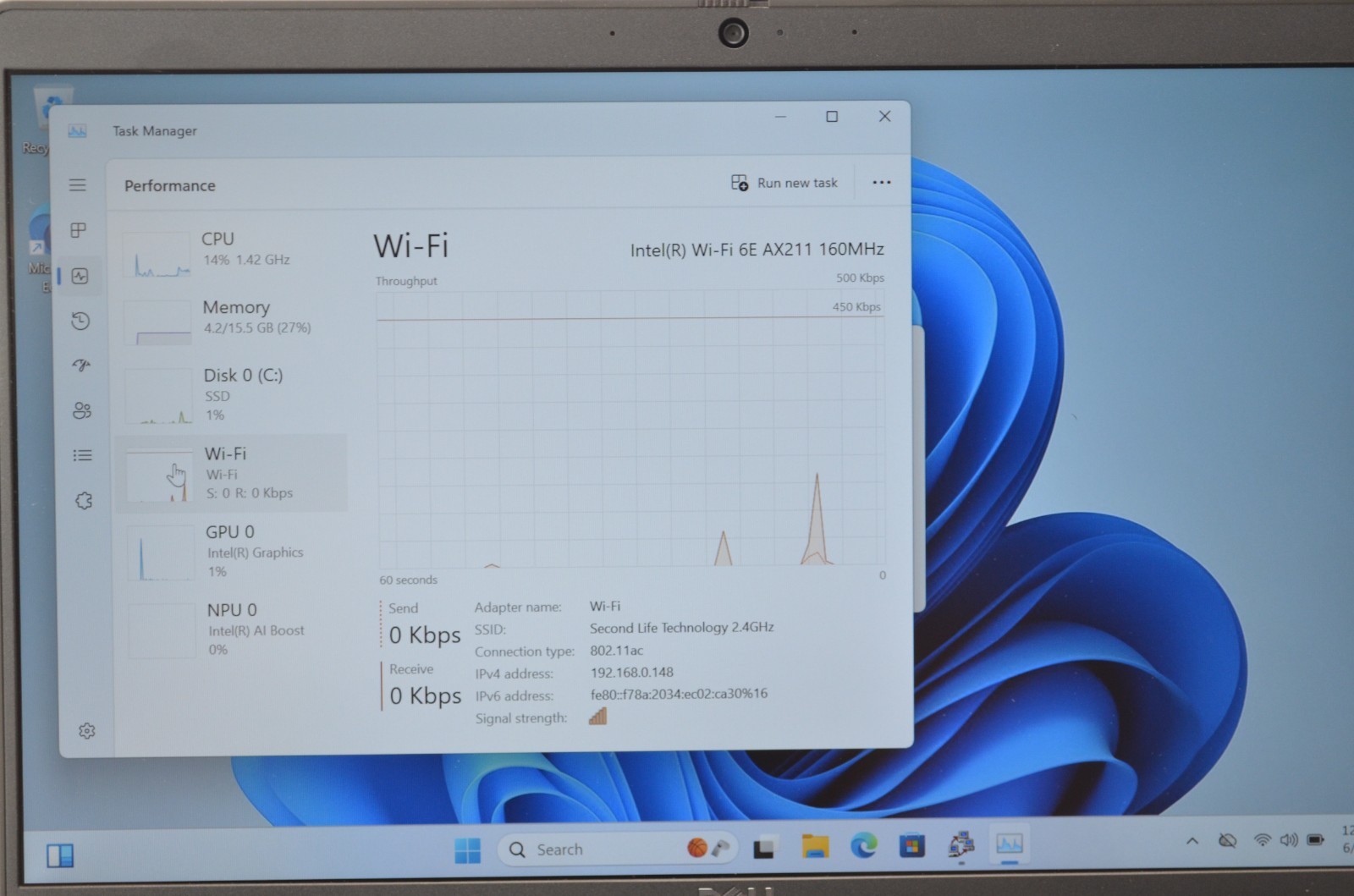The image size is (1354, 896).
Task: Click the Task Manager title bar icon
Action: (x=78, y=131)
